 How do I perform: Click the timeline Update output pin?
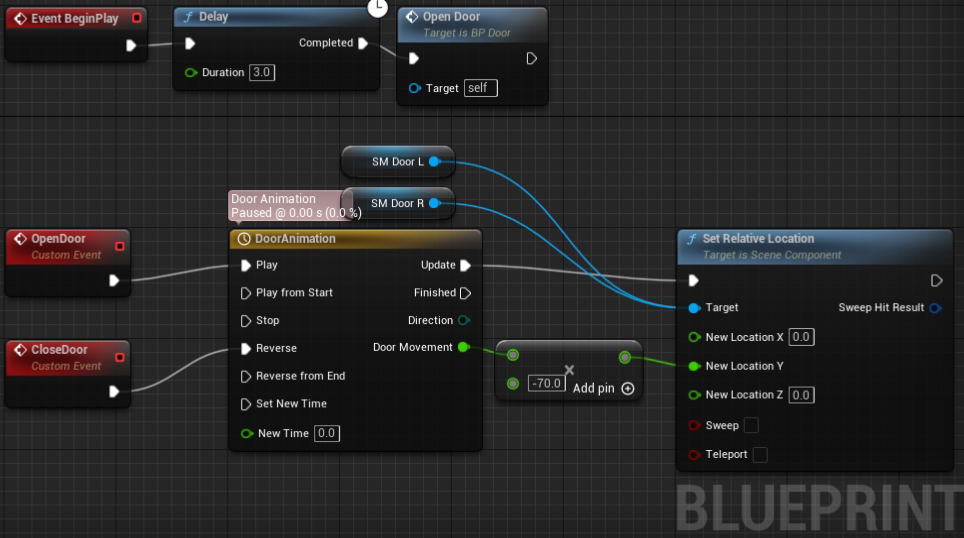[x=465, y=265]
